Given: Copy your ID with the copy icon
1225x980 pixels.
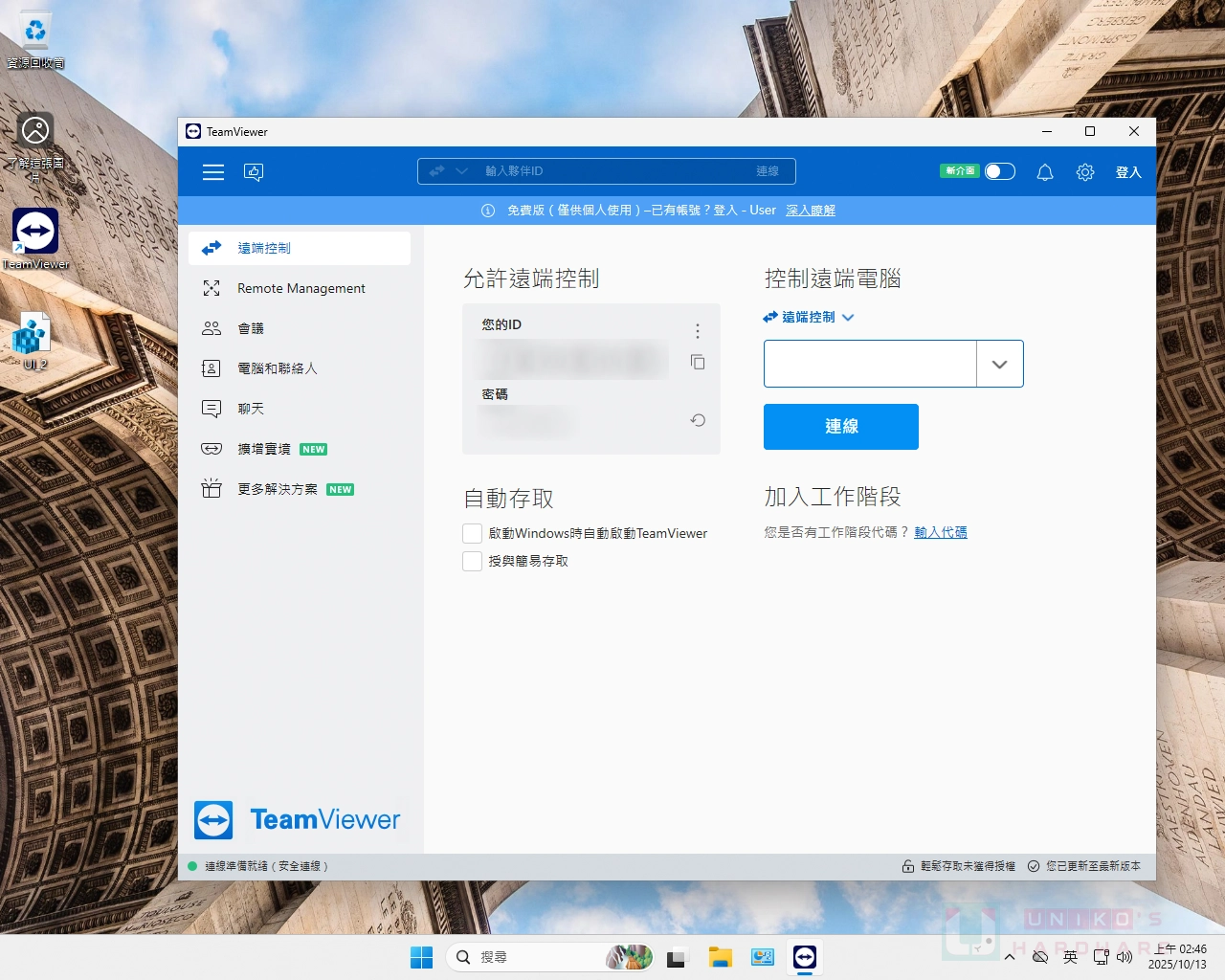Looking at the screenshot, I should tap(698, 362).
